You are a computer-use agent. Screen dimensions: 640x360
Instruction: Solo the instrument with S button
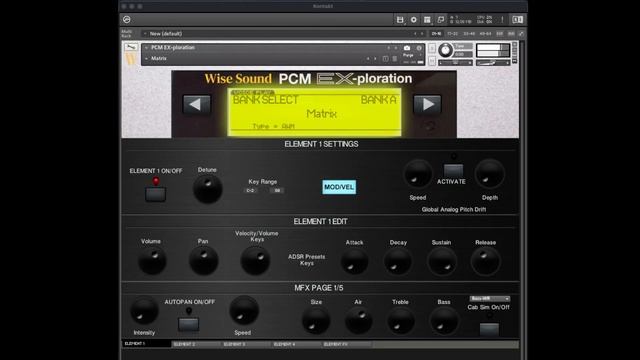432,48
